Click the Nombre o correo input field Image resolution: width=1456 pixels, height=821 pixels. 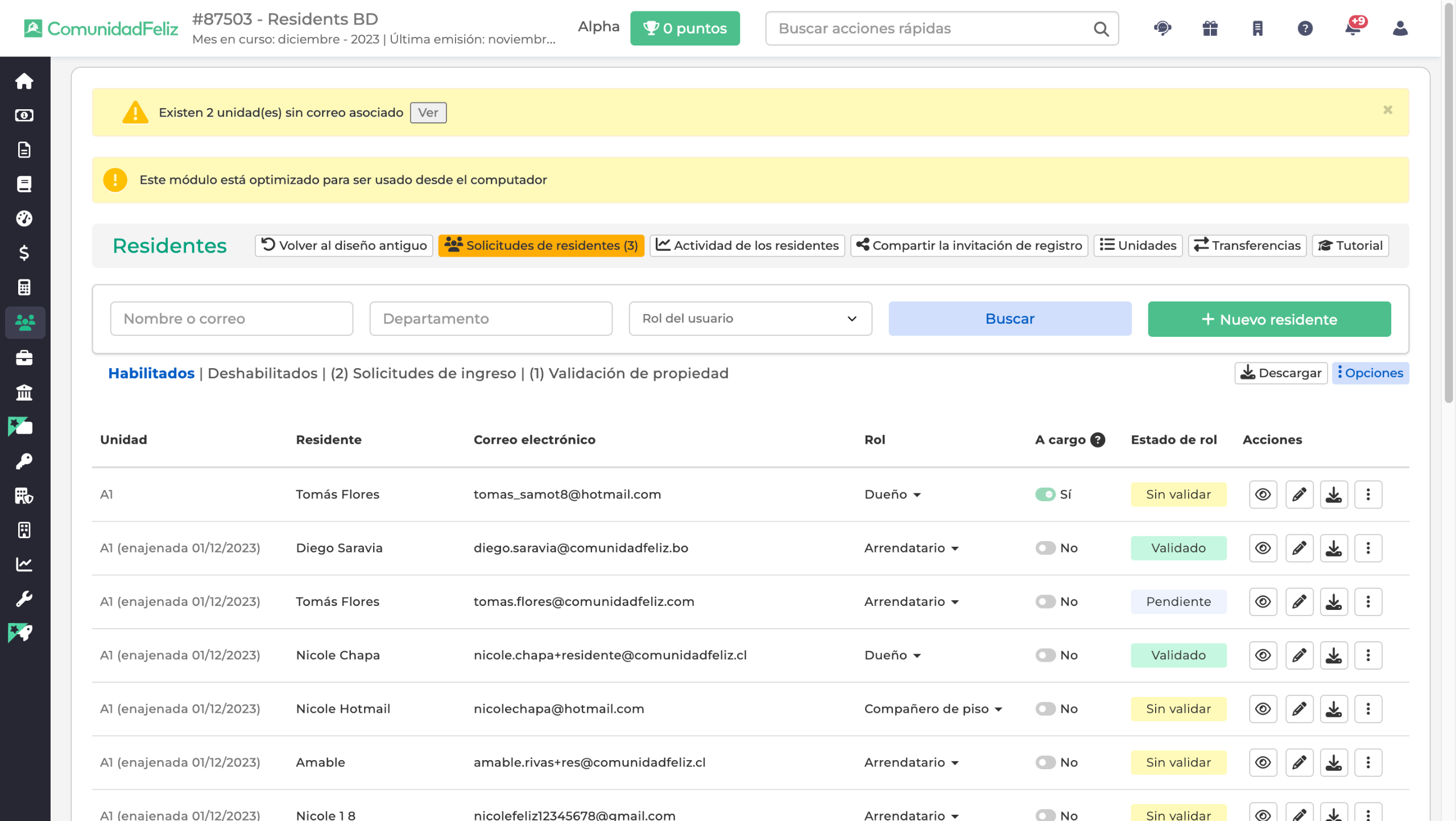[x=231, y=319]
